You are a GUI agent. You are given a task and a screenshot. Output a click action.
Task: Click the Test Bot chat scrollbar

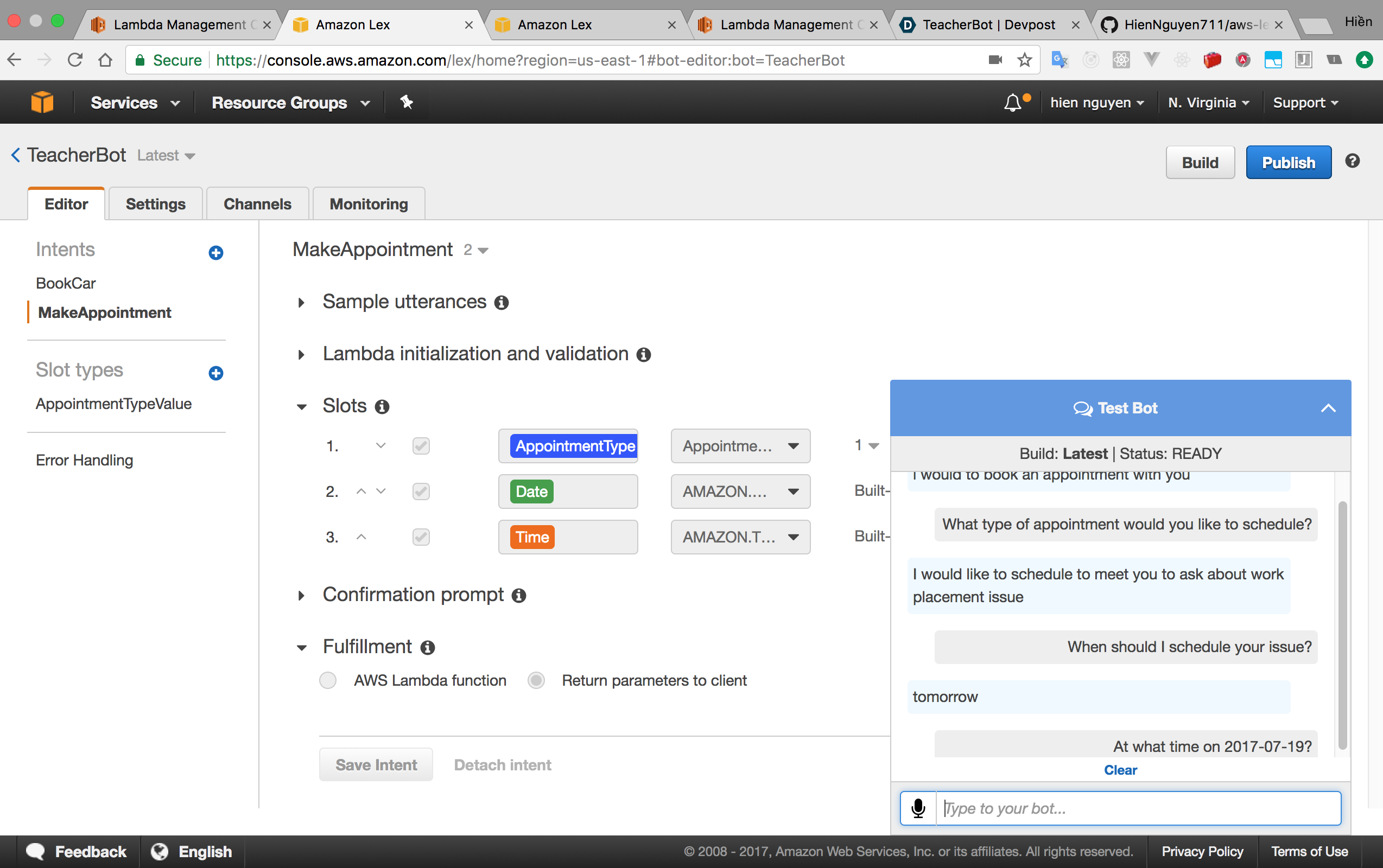coord(1342,625)
